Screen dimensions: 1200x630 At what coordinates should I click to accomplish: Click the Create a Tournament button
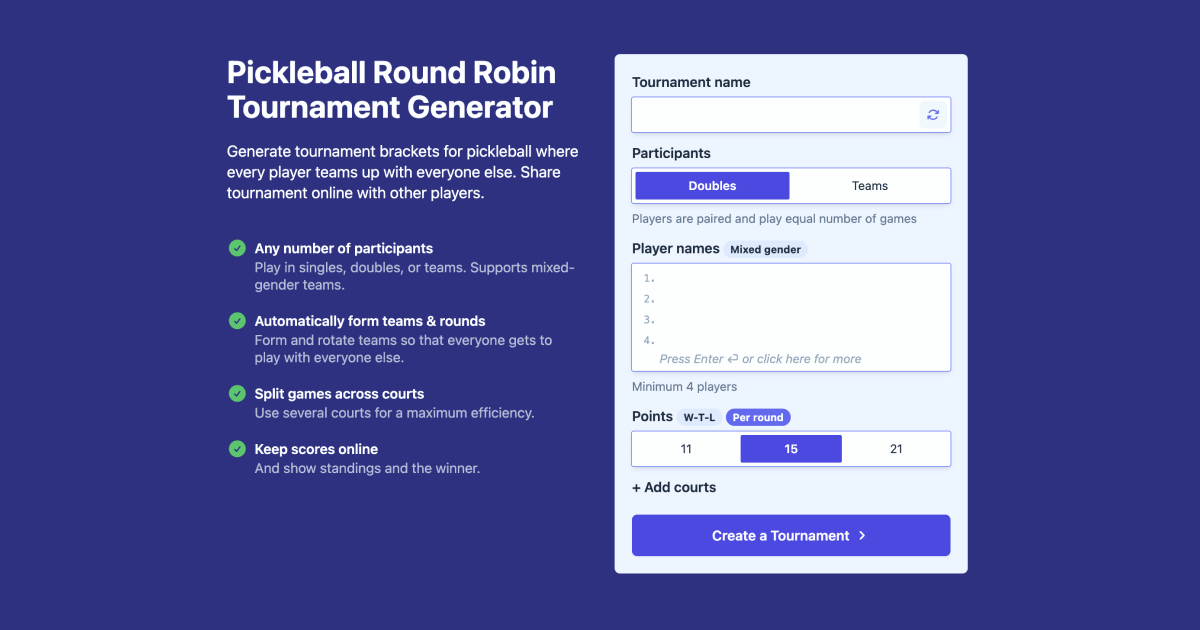790,535
